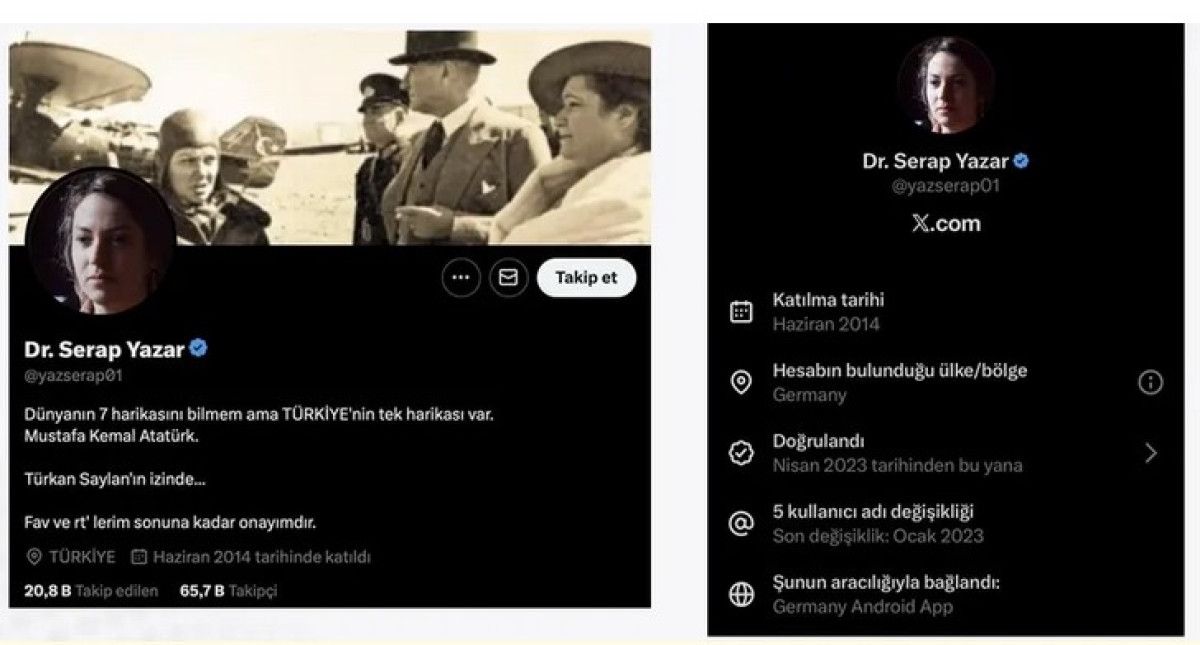This screenshot has height=645, width=1200.
Task: Open the 20,8 B Takip edilen list
Action: point(91,591)
